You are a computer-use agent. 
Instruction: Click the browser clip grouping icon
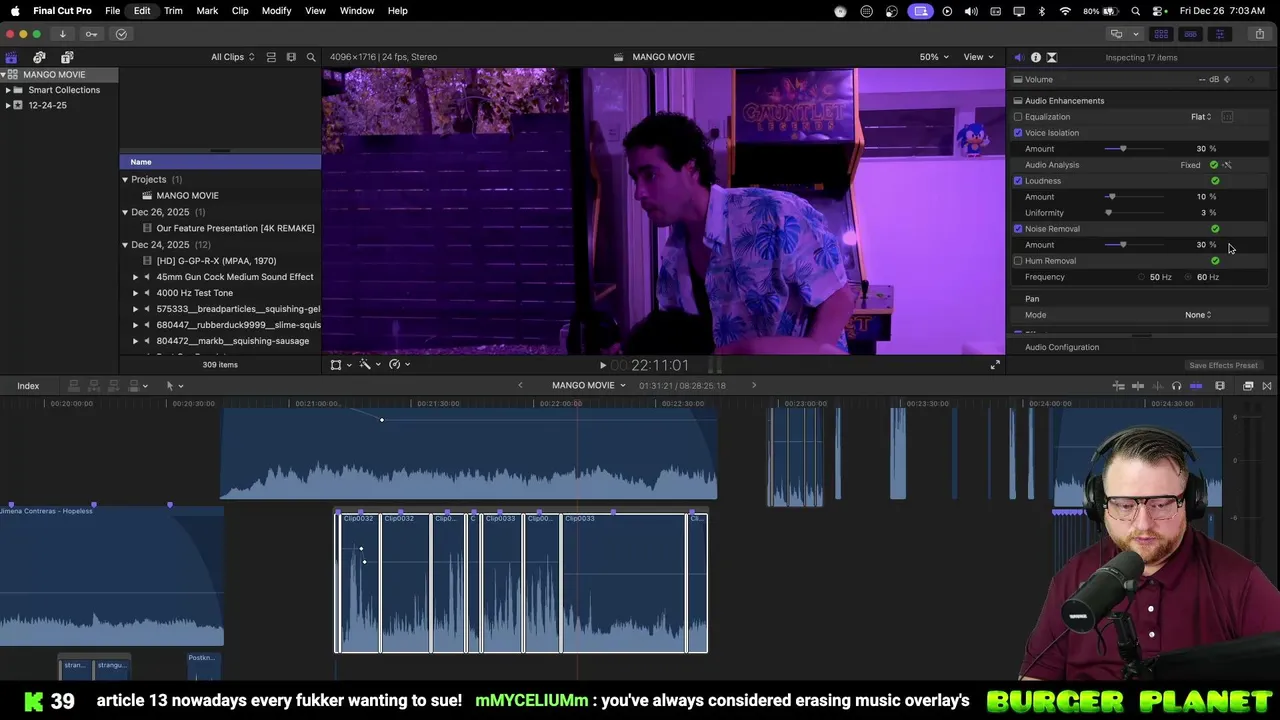[291, 57]
